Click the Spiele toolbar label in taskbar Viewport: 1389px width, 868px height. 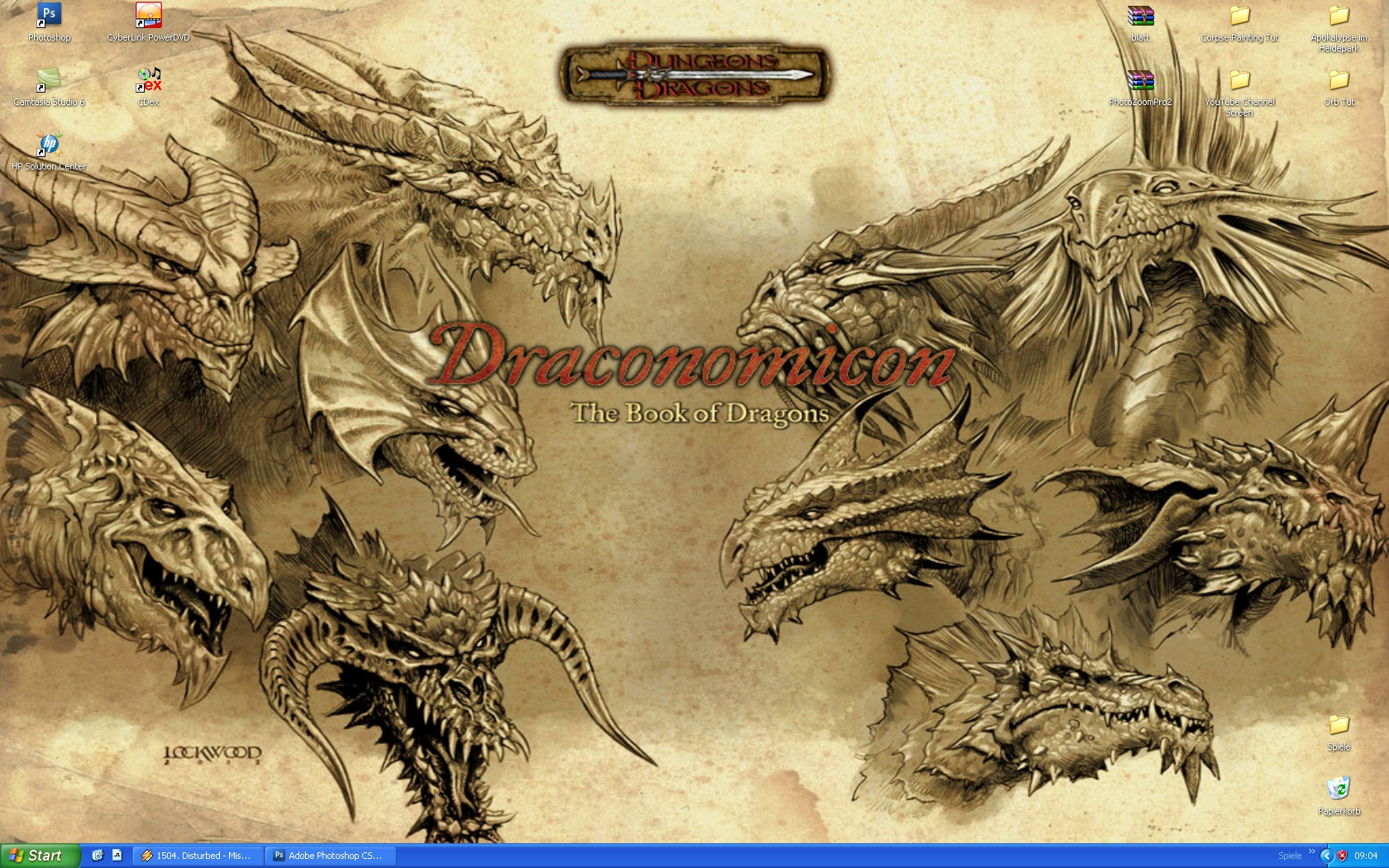point(1290,856)
